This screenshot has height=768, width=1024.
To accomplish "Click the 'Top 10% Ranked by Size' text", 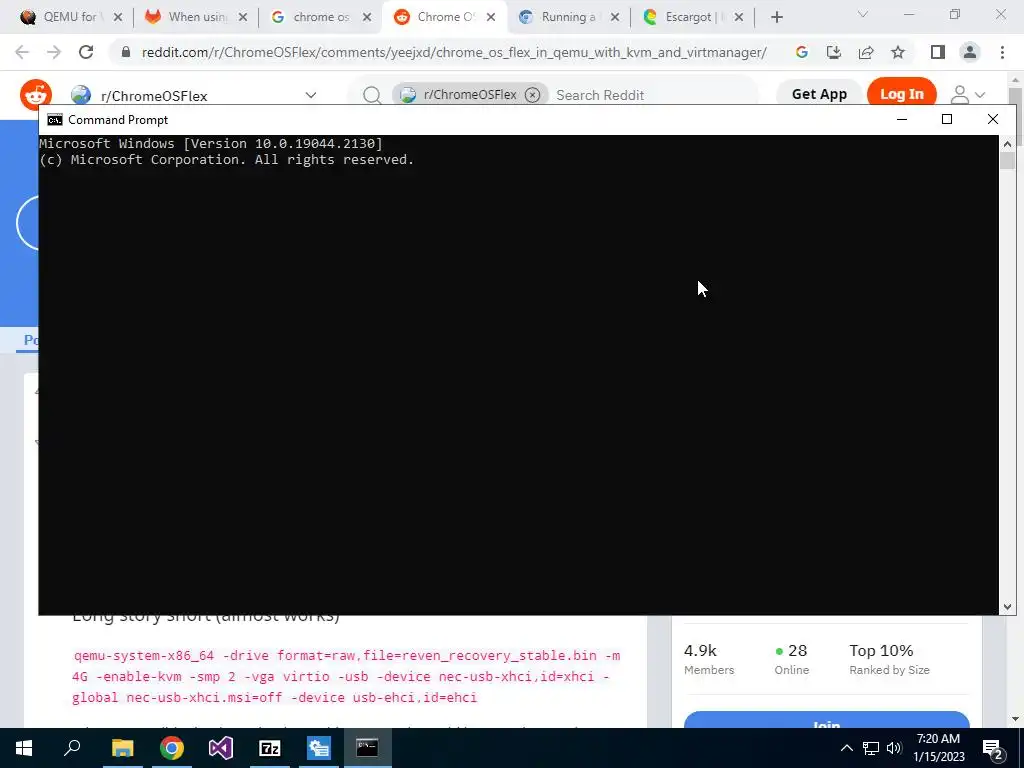I will click(x=889, y=660).
